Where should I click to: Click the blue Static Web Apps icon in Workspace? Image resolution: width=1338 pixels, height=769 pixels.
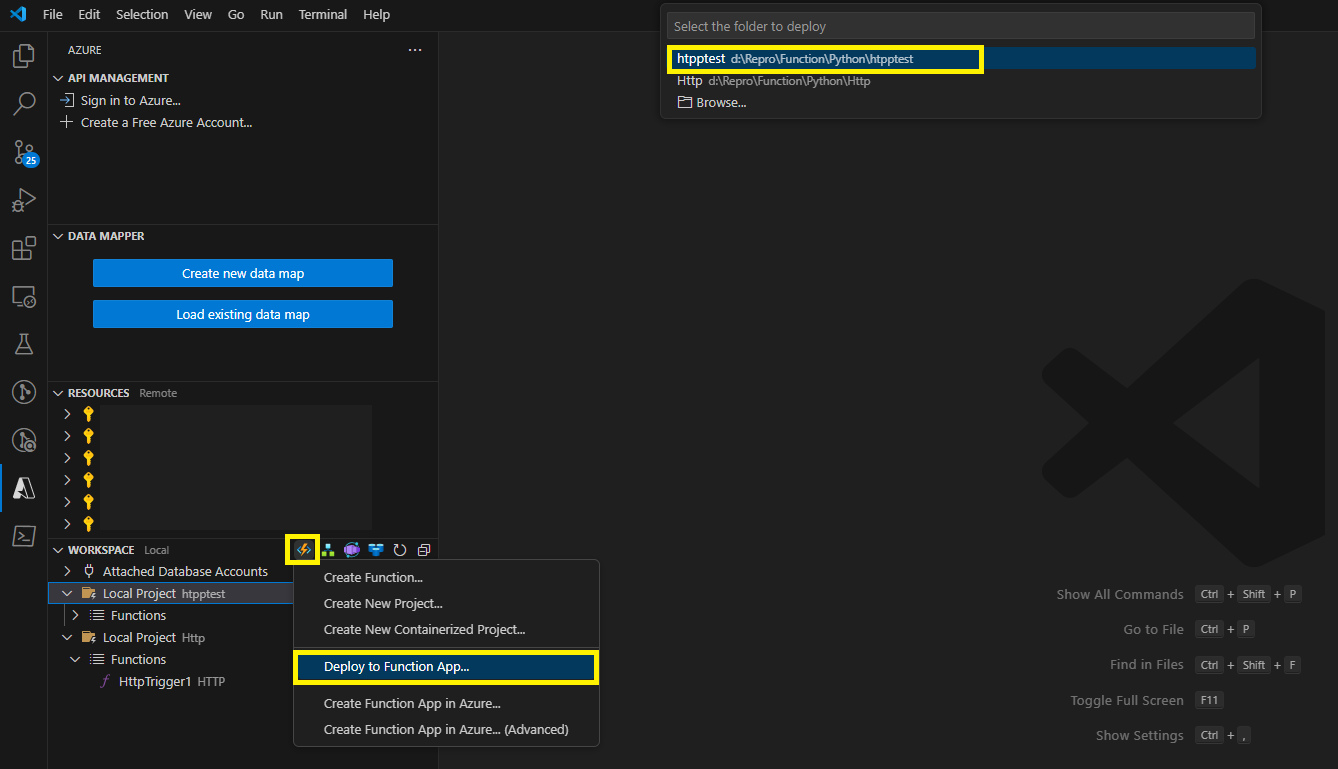[x=376, y=550]
